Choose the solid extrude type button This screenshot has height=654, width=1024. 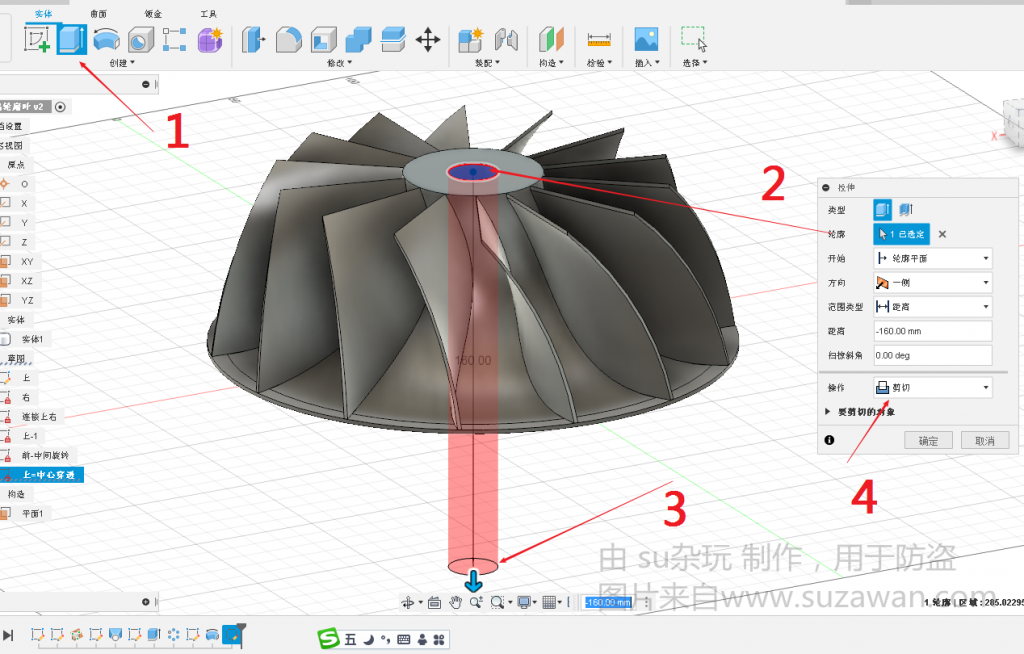(882, 210)
